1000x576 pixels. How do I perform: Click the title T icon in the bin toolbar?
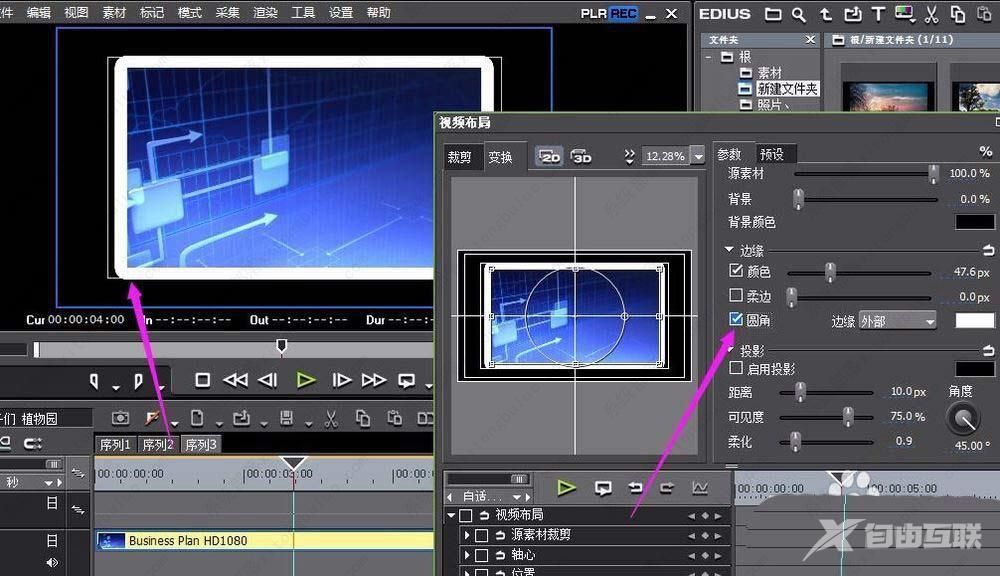tap(878, 14)
